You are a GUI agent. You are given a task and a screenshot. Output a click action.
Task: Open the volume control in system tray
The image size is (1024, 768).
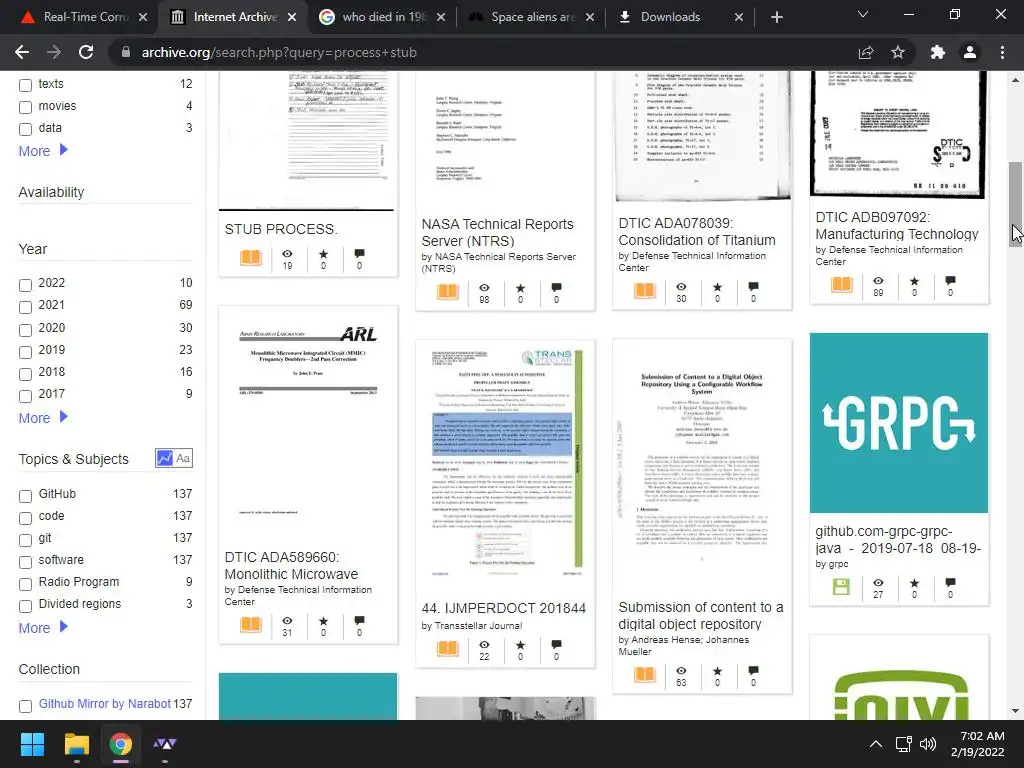click(x=928, y=744)
